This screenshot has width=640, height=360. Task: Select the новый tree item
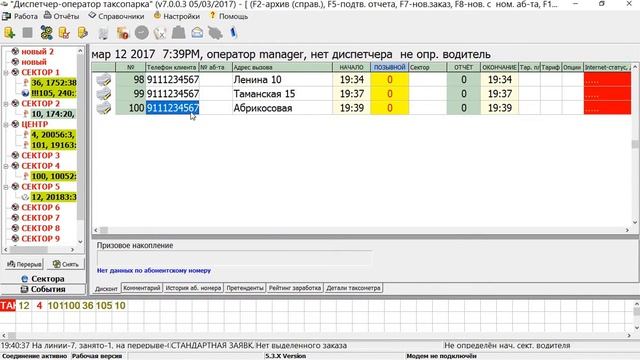pyautogui.click(x=34, y=62)
